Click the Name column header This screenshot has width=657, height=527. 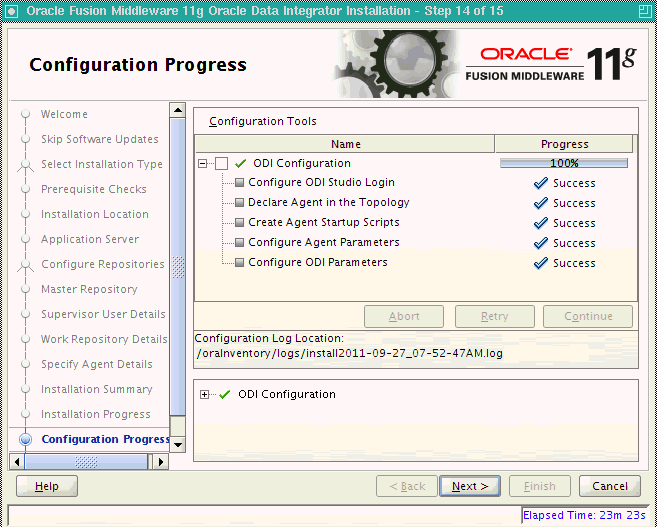pos(345,144)
